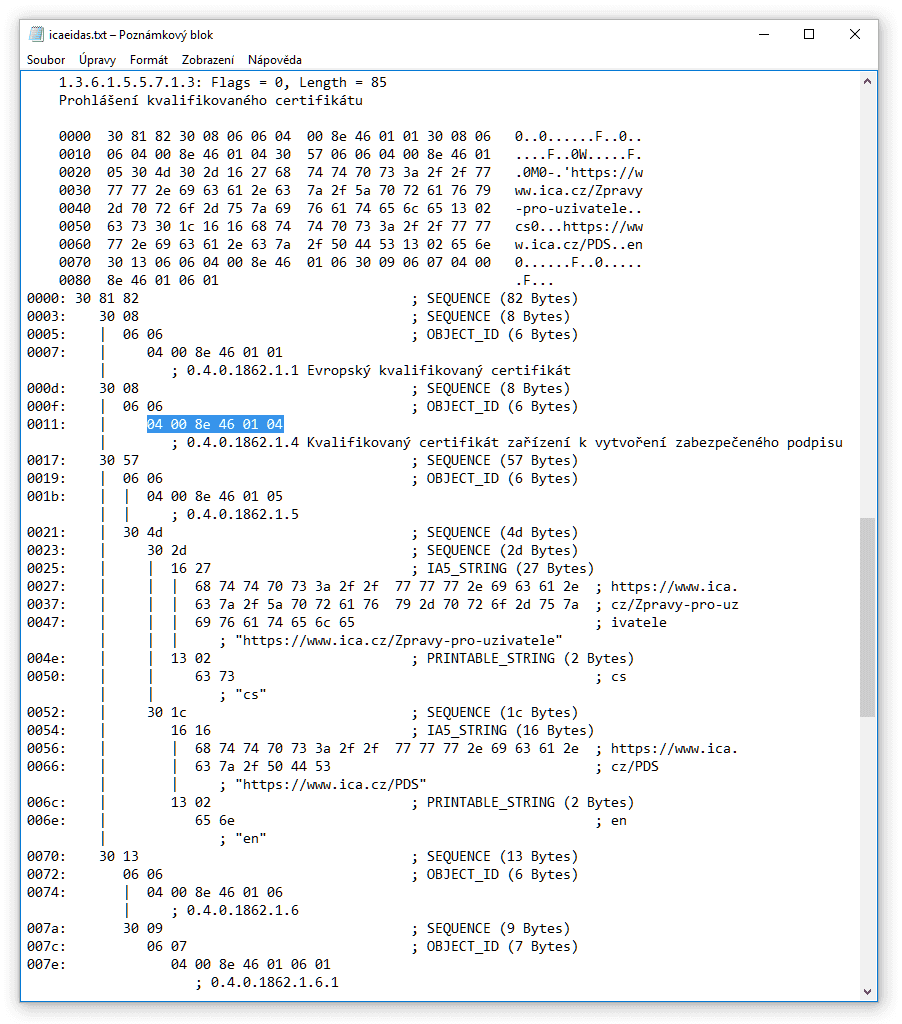Click the hex dump row starting 0060
This screenshot has height=1024, width=902.
[x=351, y=244]
